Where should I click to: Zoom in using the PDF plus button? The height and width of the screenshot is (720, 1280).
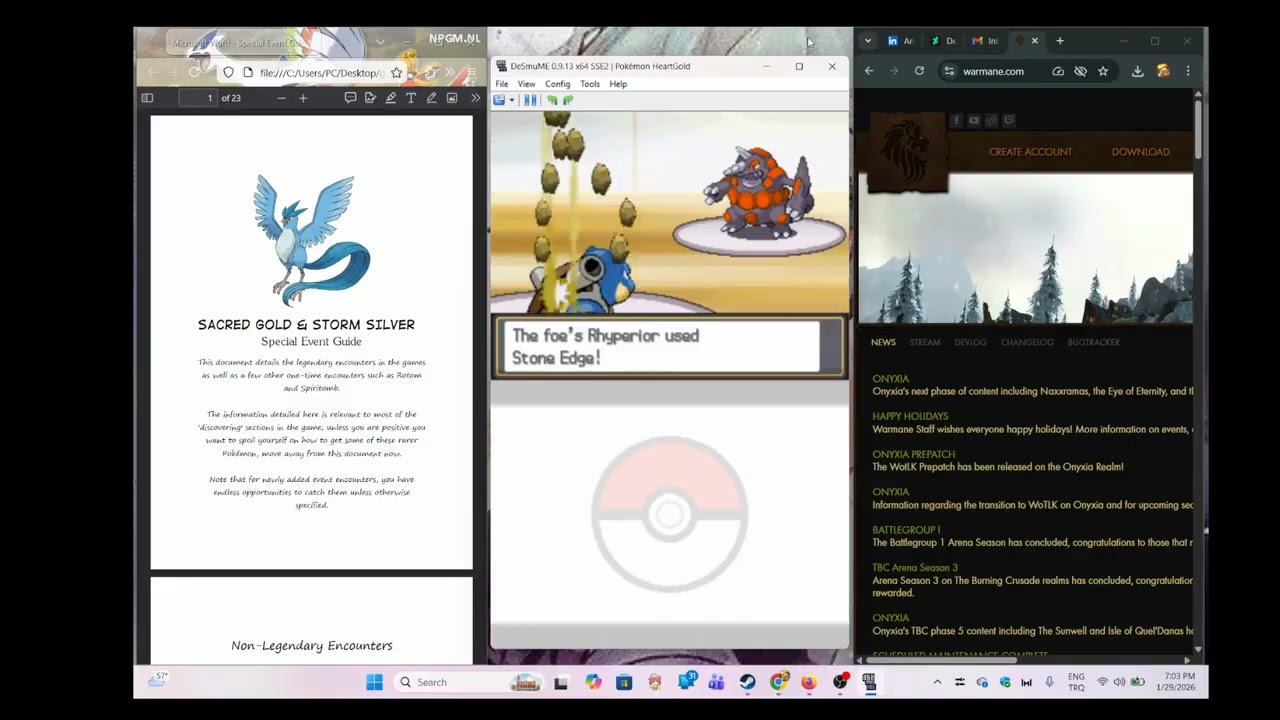pyautogui.click(x=303, y=98)
